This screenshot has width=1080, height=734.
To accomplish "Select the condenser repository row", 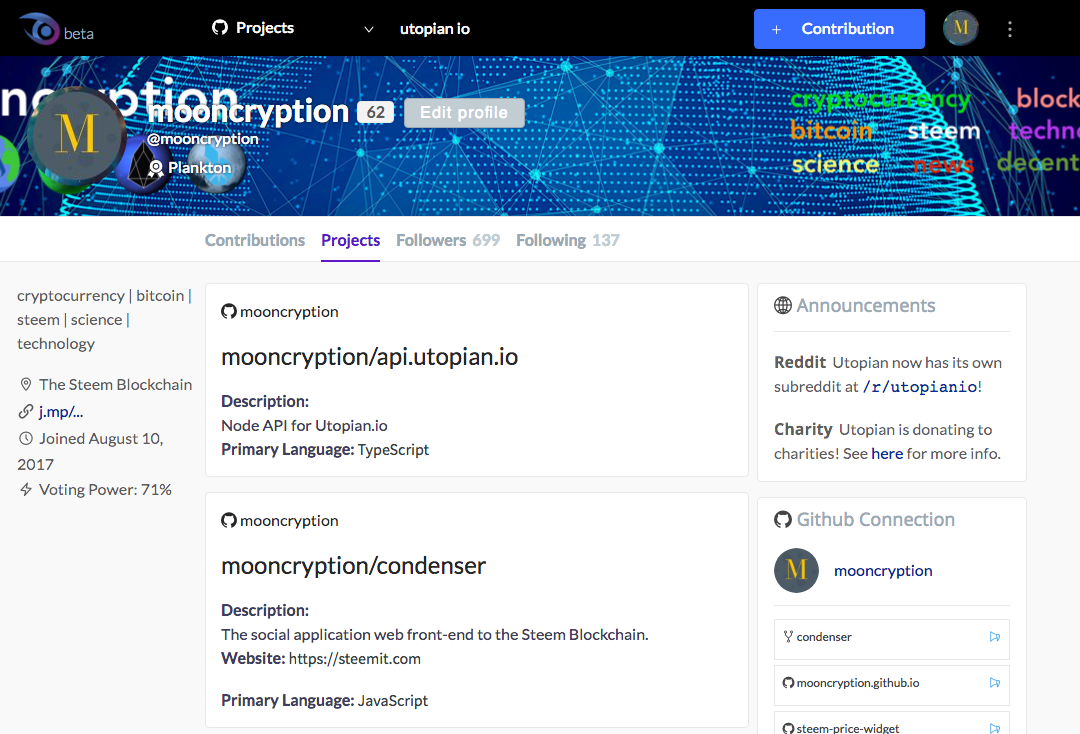I will tap(892, 639).
